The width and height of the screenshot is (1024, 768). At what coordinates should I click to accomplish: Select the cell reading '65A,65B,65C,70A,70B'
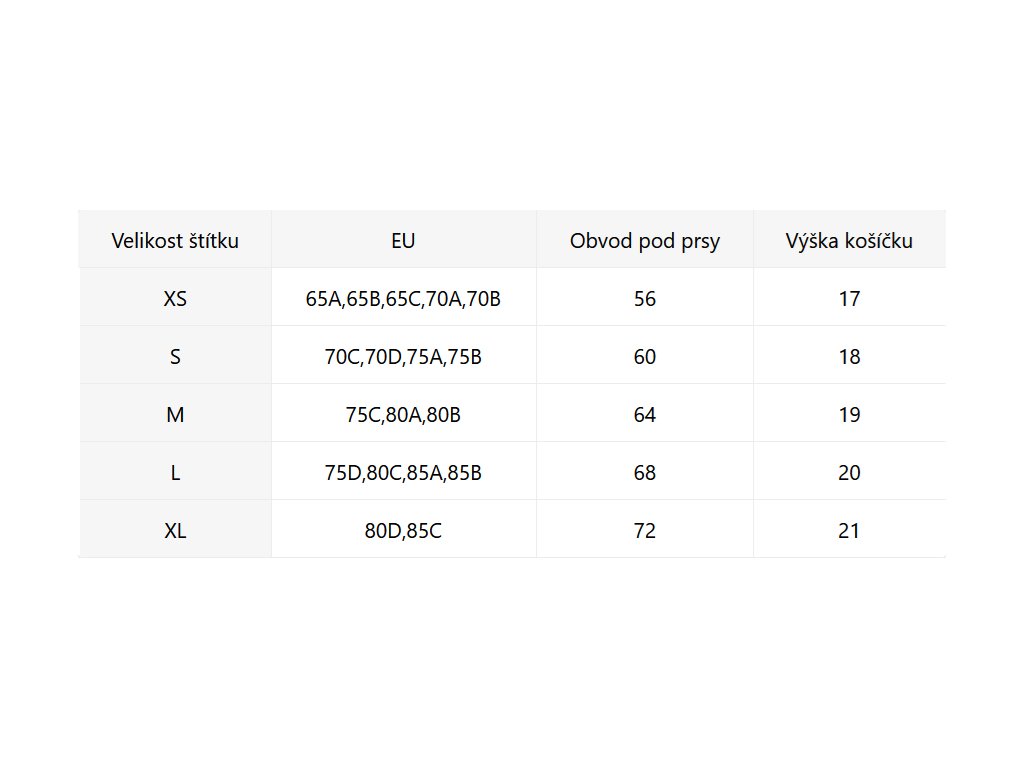coord(403,298)
